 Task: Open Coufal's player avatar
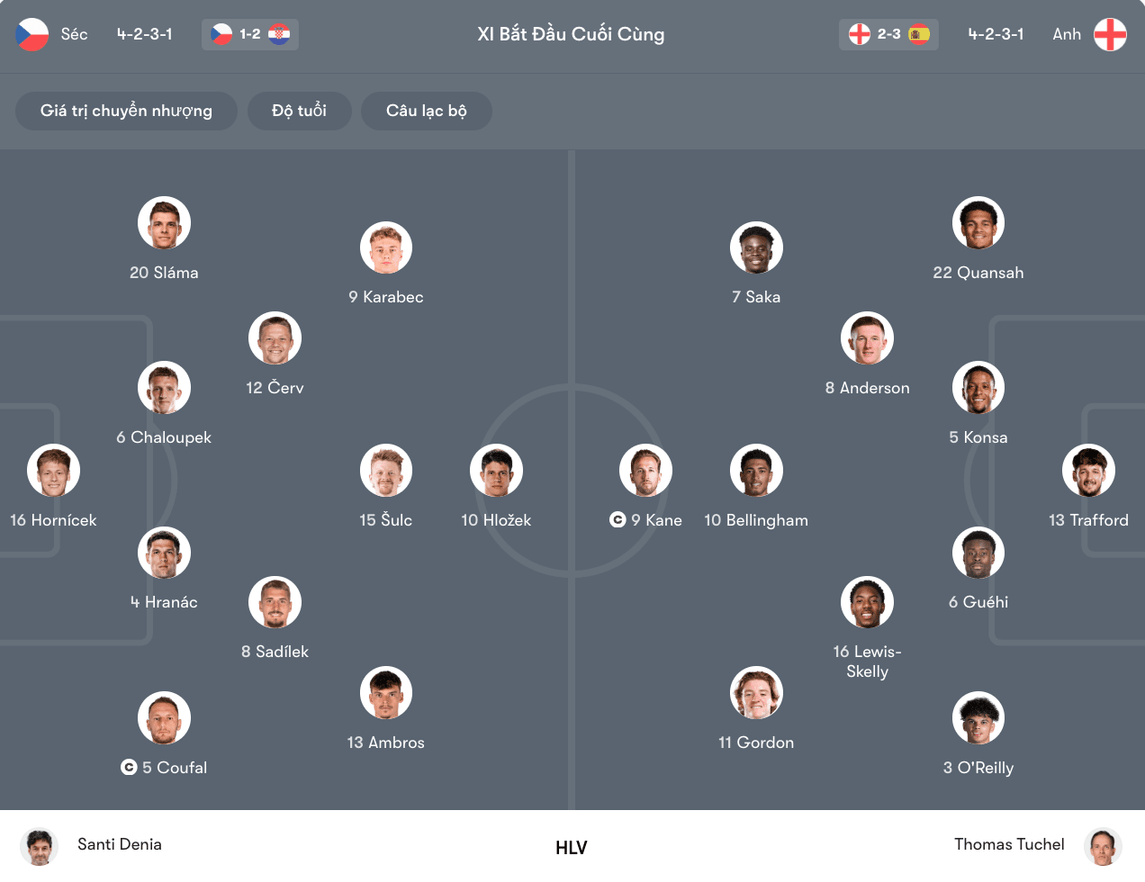(x=164, y=718)
